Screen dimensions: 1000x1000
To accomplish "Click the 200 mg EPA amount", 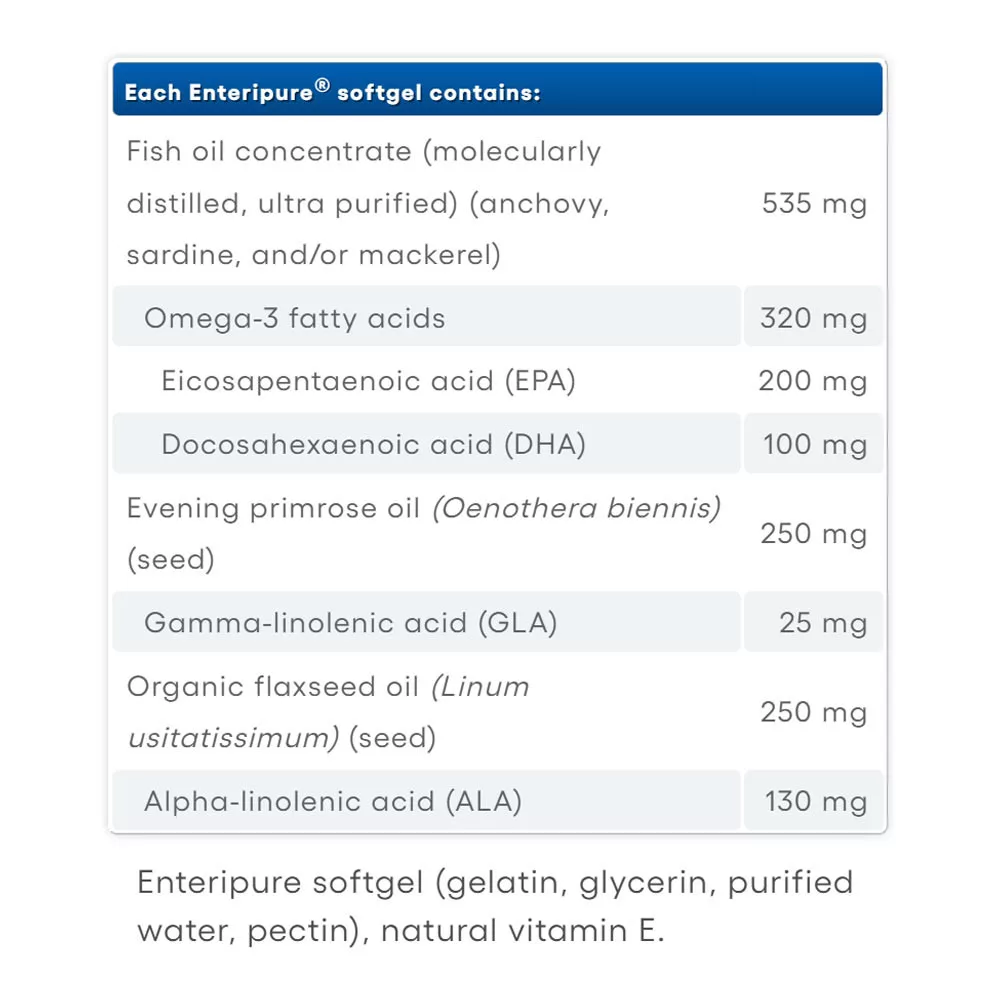I will tap(813, 381).
